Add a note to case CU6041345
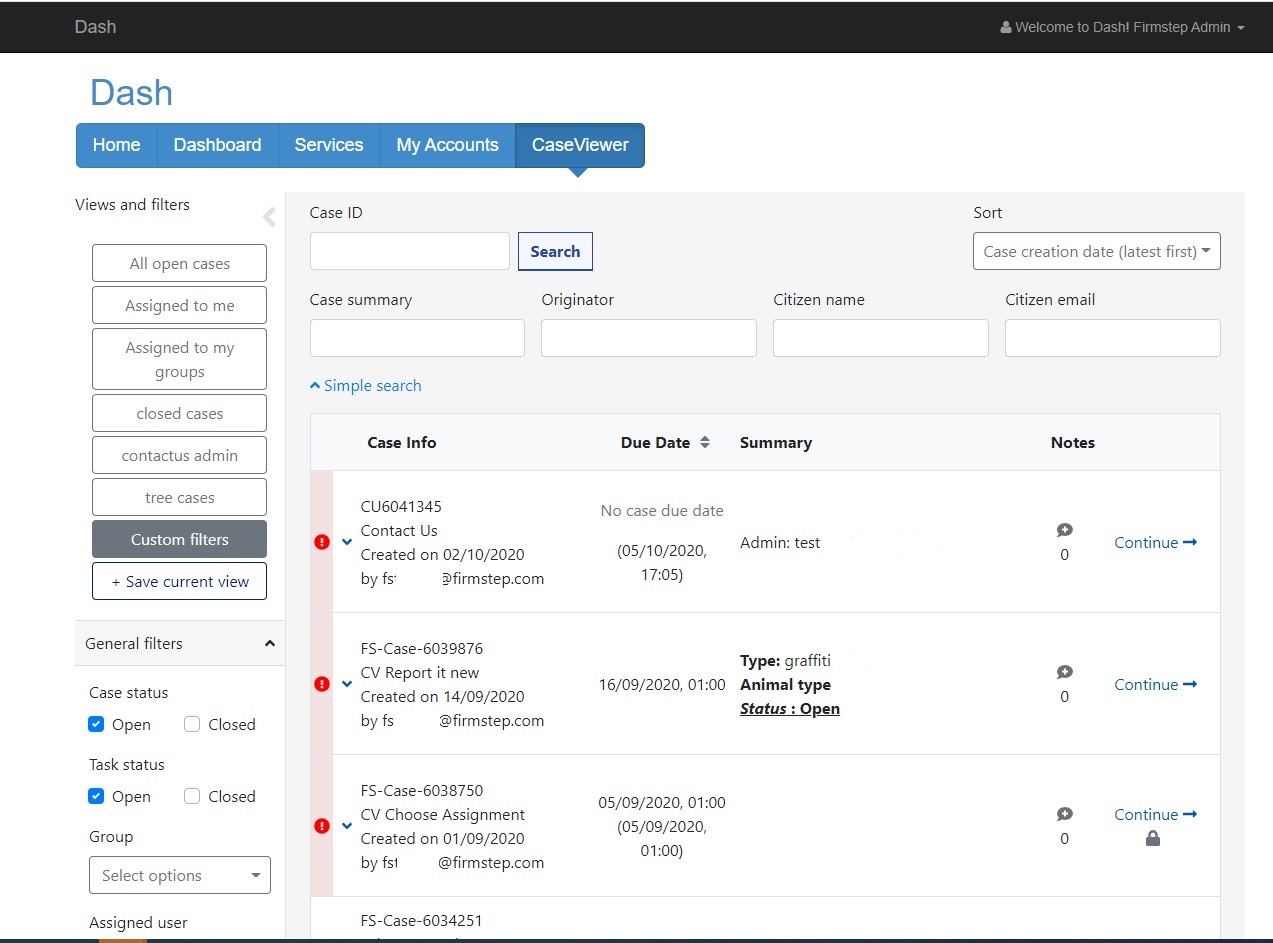 click(1064, 530)
